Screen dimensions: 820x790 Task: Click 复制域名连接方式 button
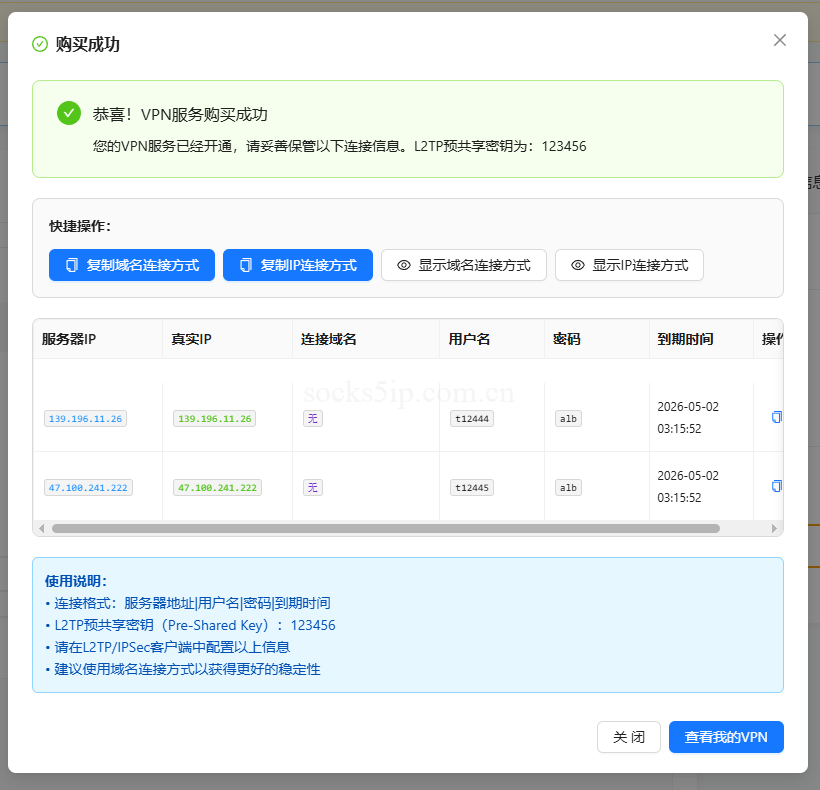pos(132,265)
